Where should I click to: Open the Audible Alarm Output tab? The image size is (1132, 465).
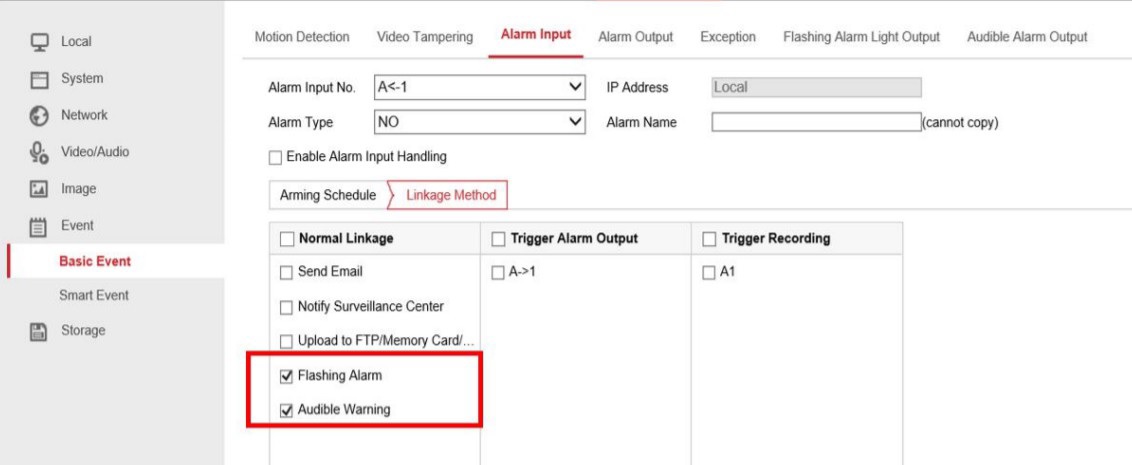(1027, 37)
